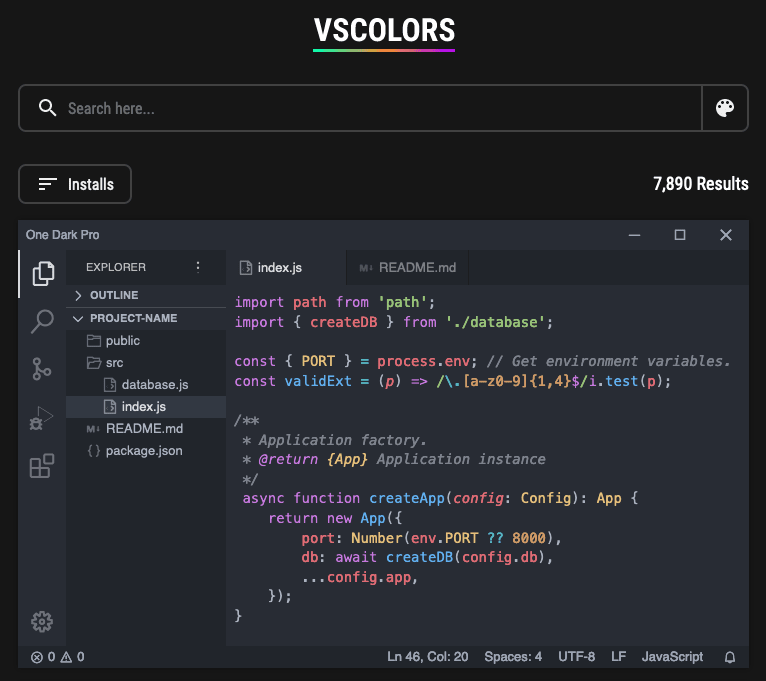Click the markdown icon beside README.md in tree
766x681 pixels.
coord(93,429)
